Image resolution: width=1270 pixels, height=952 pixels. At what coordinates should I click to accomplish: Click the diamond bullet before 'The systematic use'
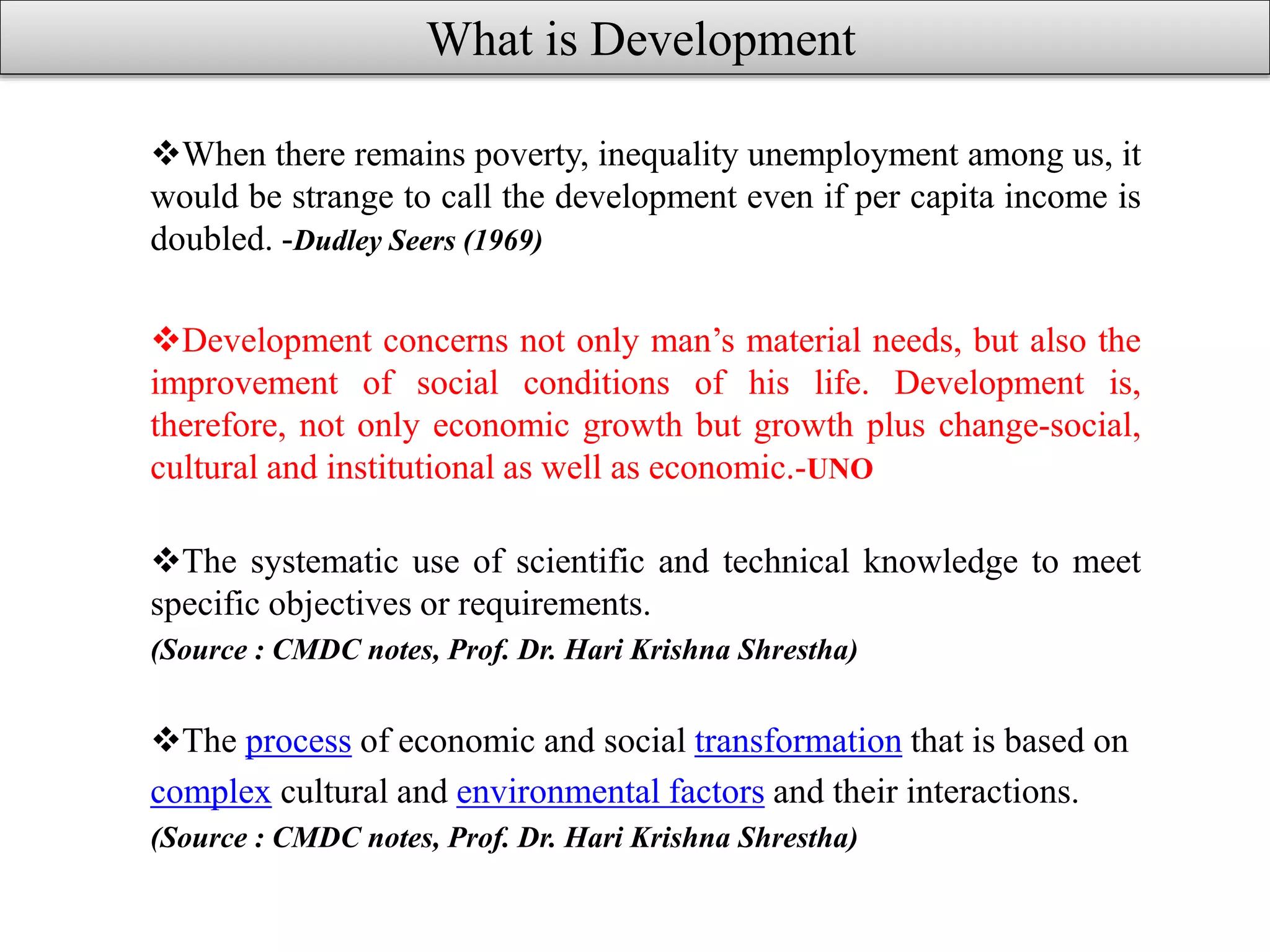click(166, 561)
